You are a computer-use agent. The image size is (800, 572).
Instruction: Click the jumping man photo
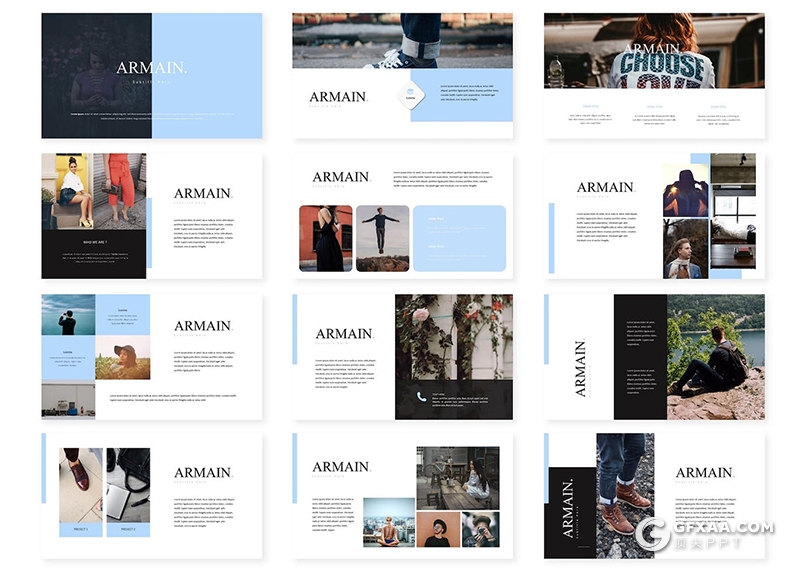[x=382, y=238]
